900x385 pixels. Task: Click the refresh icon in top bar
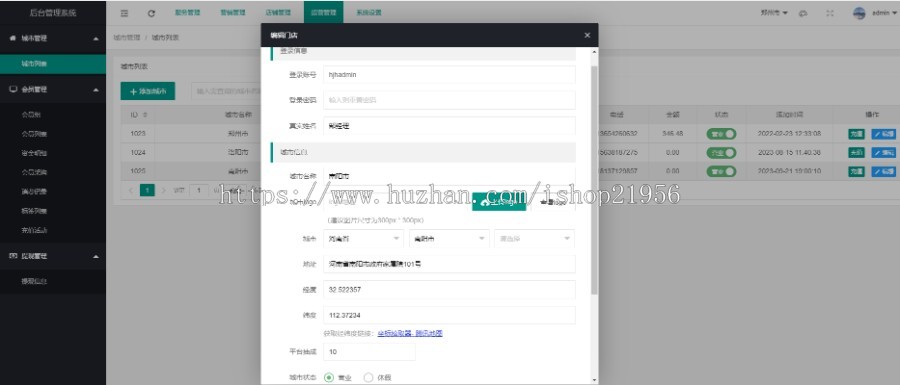point(151,13)
